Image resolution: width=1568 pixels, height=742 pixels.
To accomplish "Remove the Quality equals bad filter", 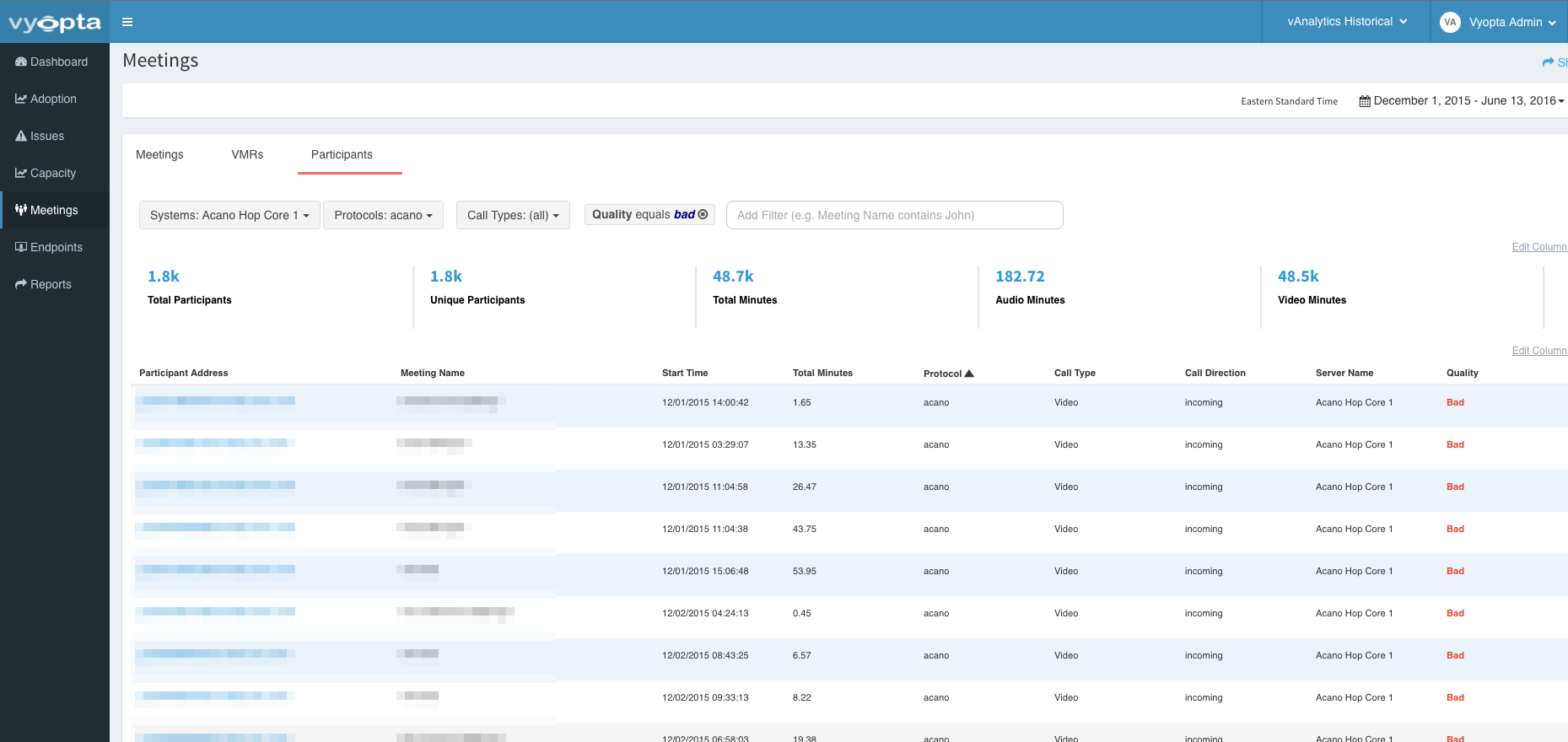I will (x=703, y=214).
